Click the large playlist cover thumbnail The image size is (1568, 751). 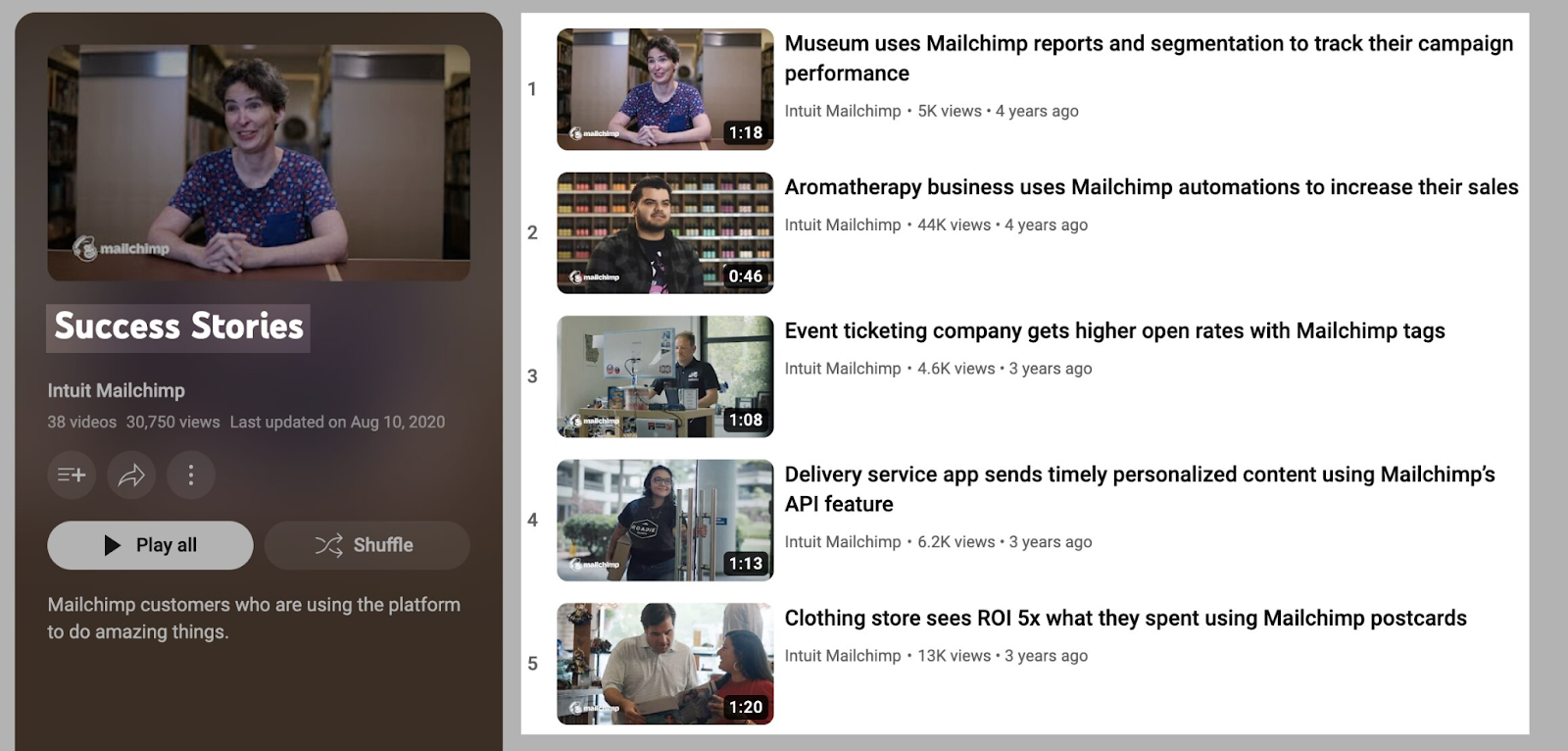click(x=259, y=163)
